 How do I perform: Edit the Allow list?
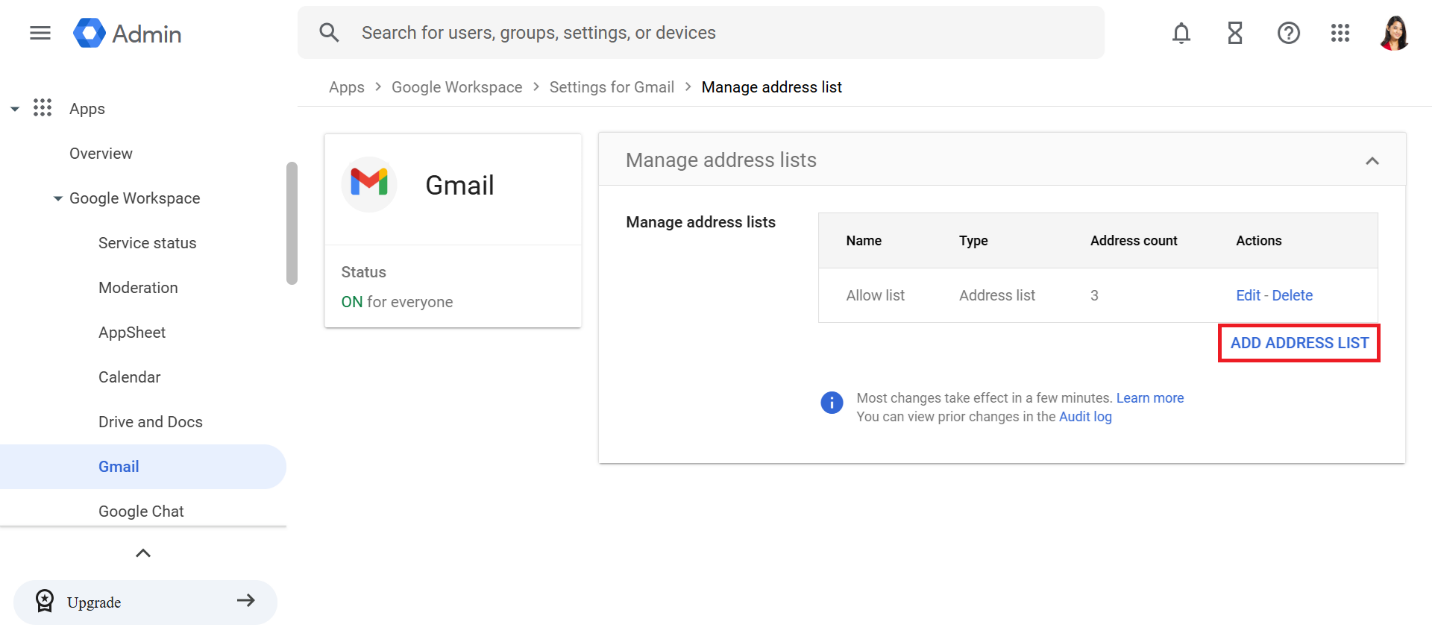[1248, 295]
